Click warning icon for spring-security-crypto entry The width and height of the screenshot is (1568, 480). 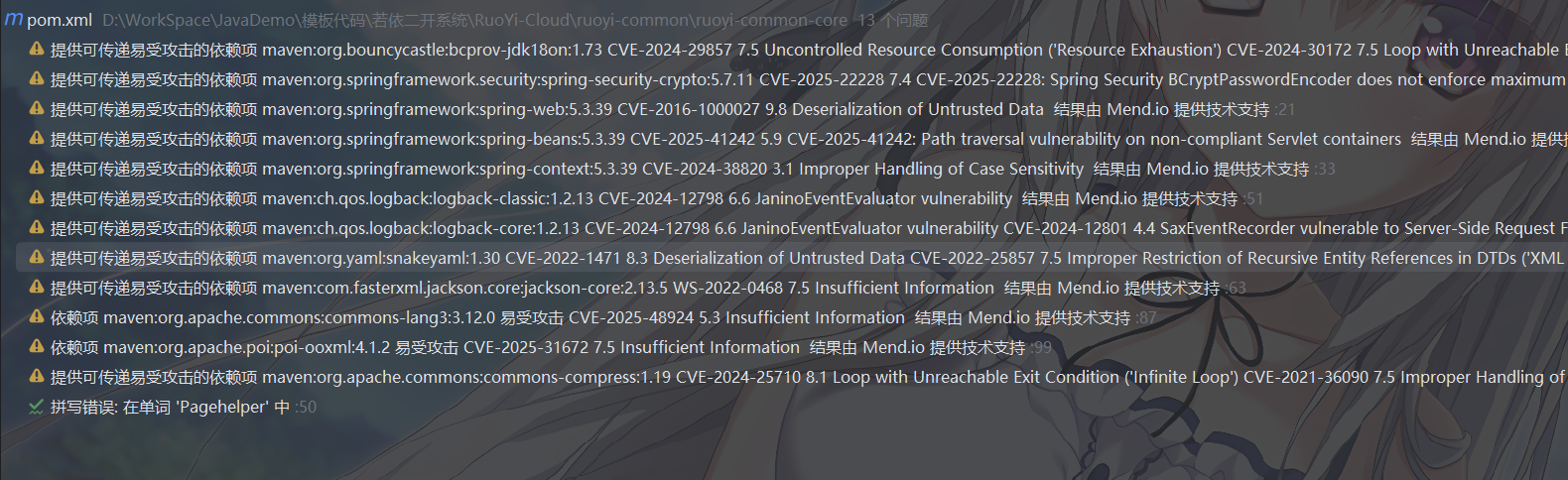tap(37, 78)
